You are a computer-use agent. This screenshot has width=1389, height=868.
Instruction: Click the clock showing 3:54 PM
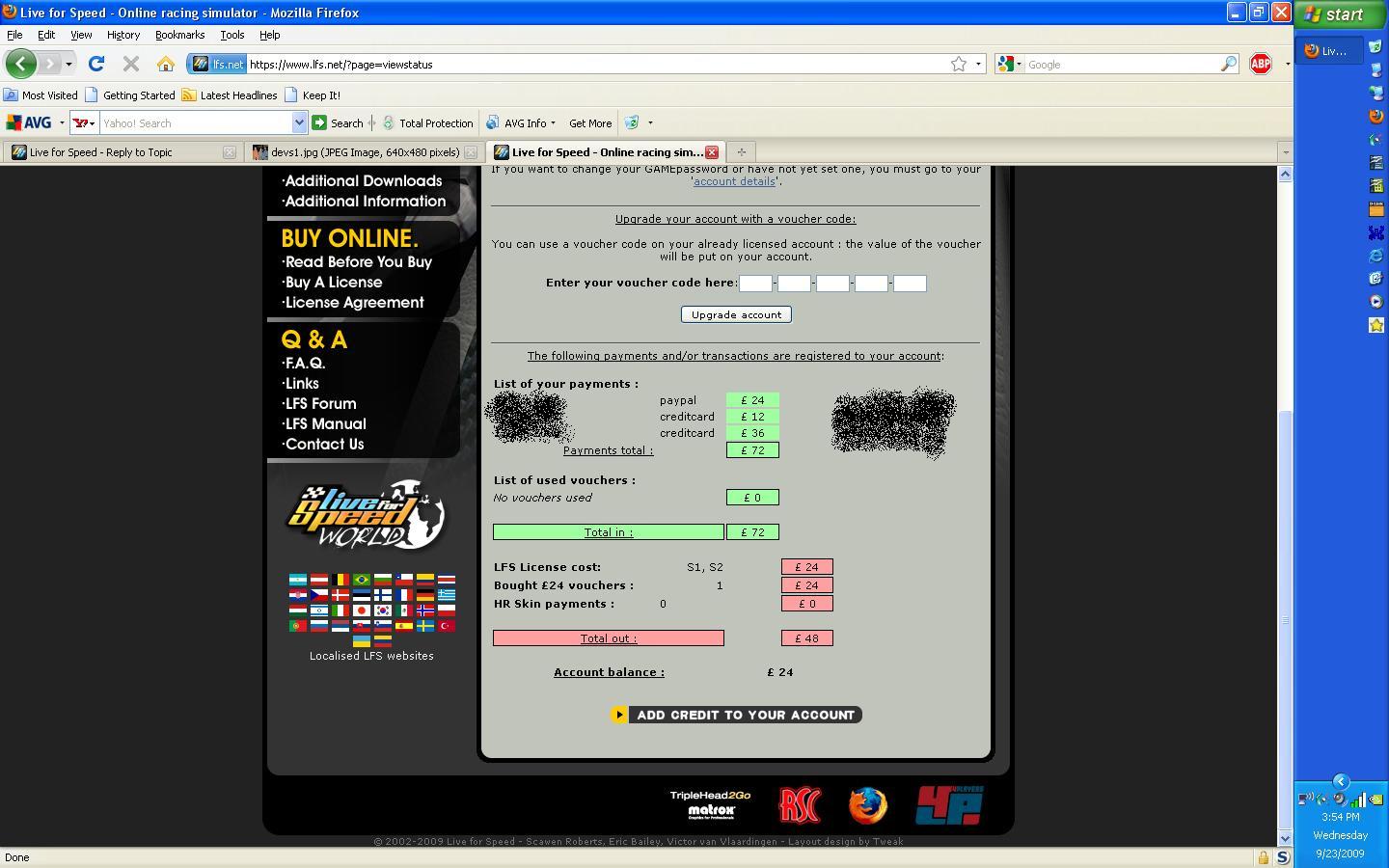pos(1341,817)
